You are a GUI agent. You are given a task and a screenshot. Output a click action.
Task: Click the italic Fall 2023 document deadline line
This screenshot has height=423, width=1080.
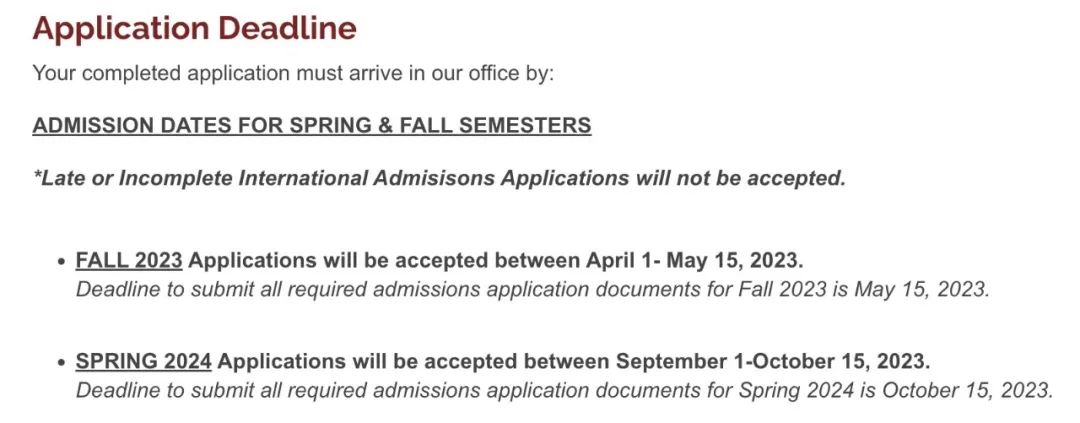pyautogui.click(x=532, y=289)
